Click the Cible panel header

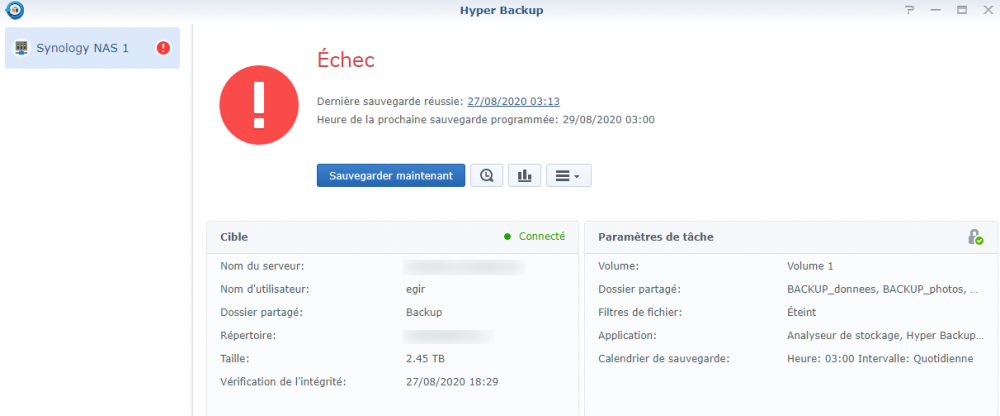pos(392,237)
